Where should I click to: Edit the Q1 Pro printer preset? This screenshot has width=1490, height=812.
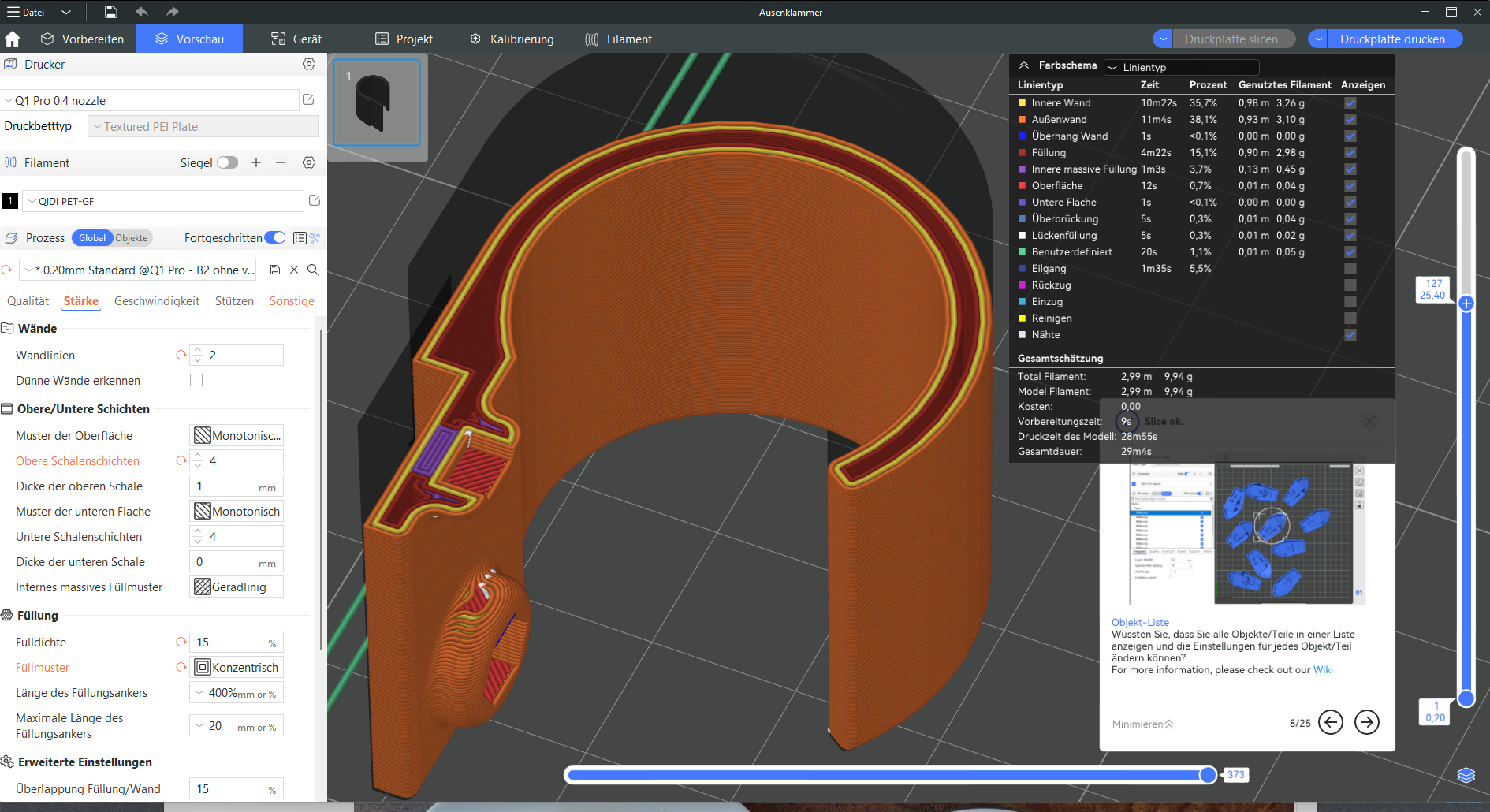[308, 100]
